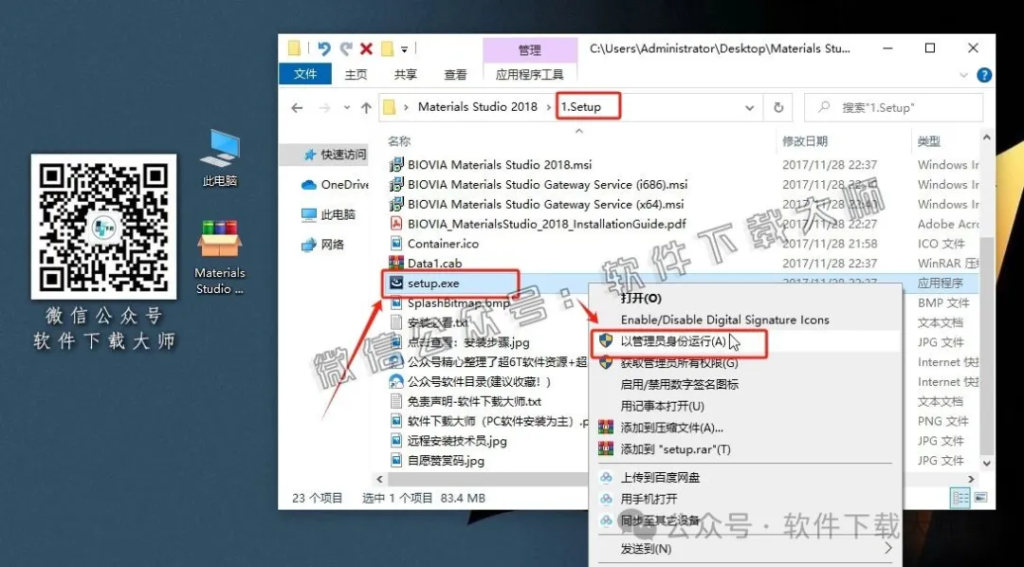
Task: Go back with the left arrow button
Action: coord(297,108)
